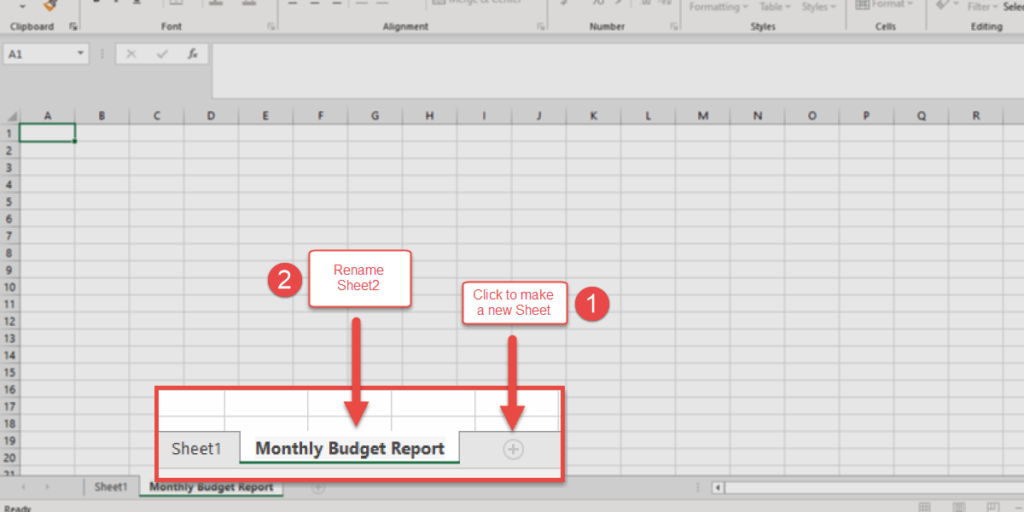Select column R header
Viewport: 1024px width, 512px height.
click(x=976, y=116)
